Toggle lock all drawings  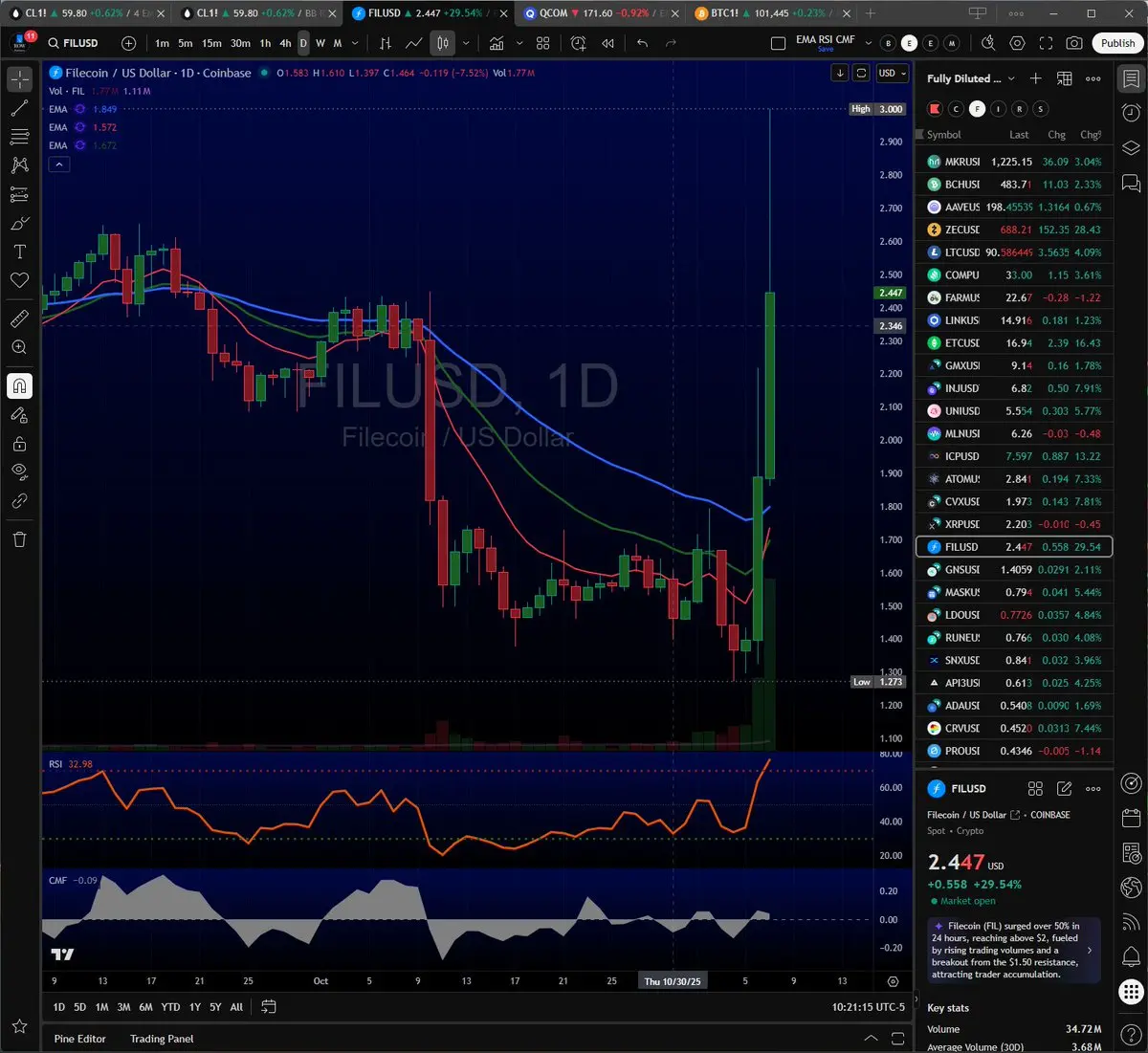coord(19,444)
